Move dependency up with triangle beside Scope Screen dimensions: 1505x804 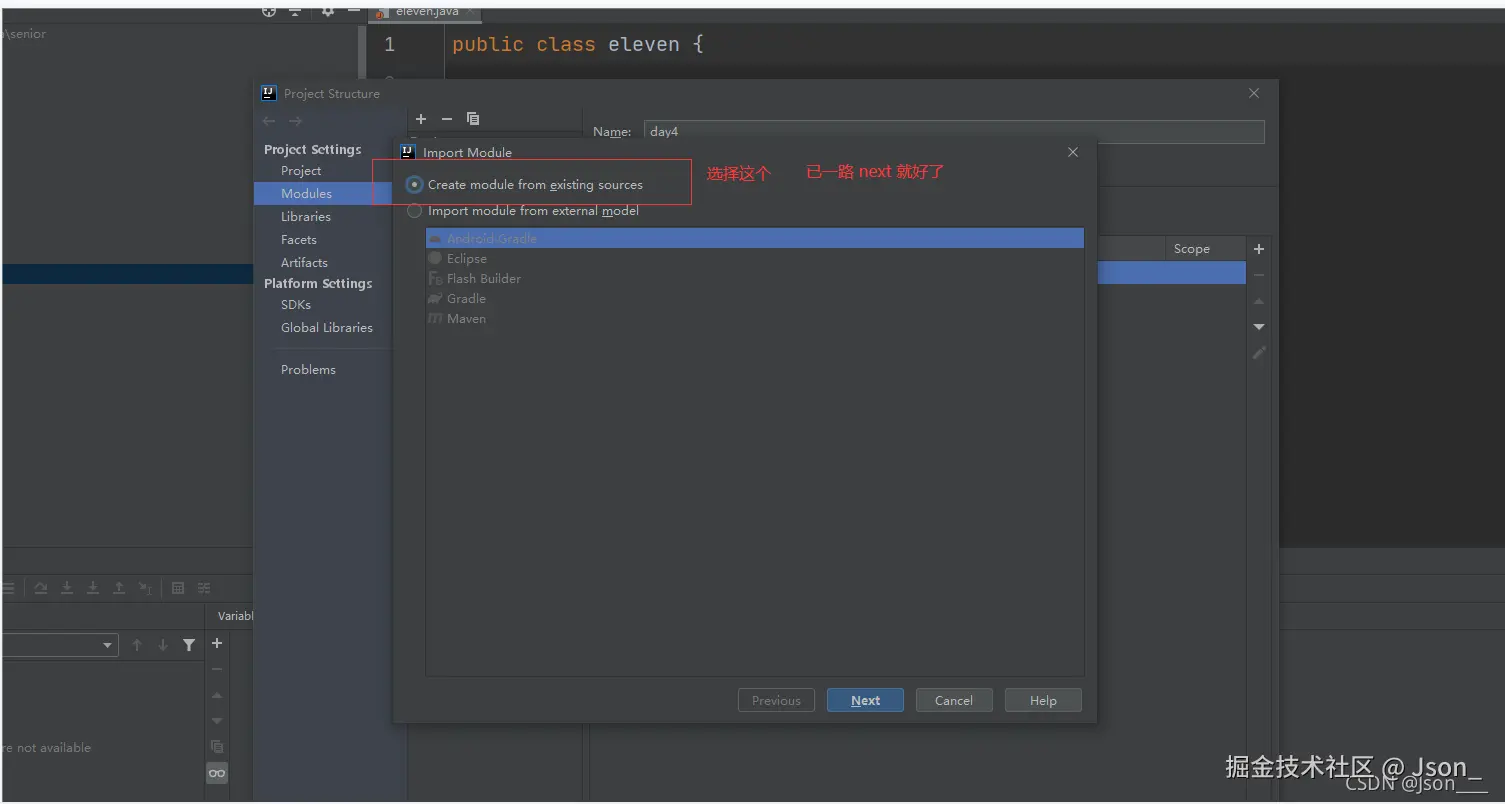pos(1259,301)
